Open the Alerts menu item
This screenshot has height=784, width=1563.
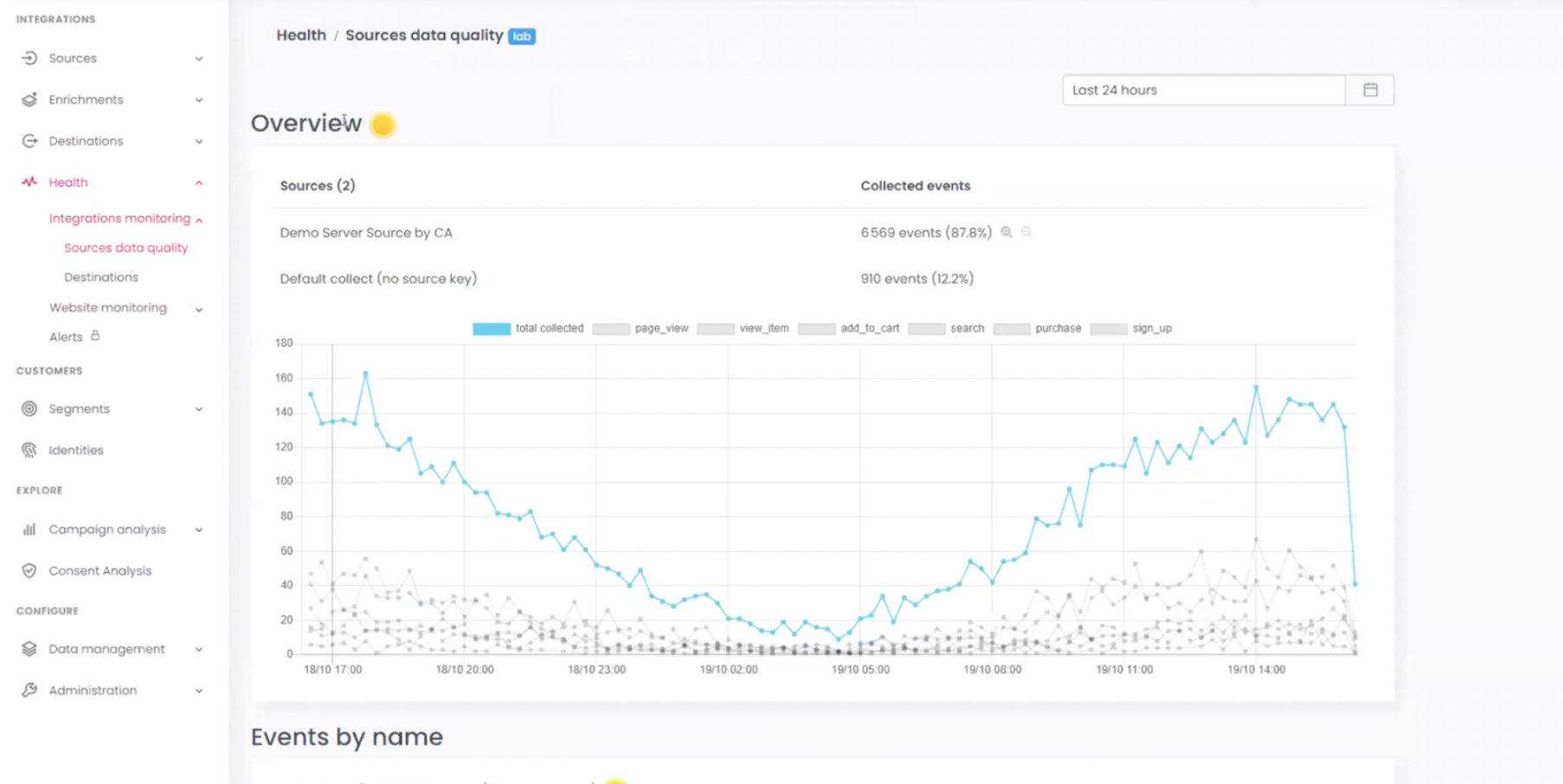tap(66, 337)
